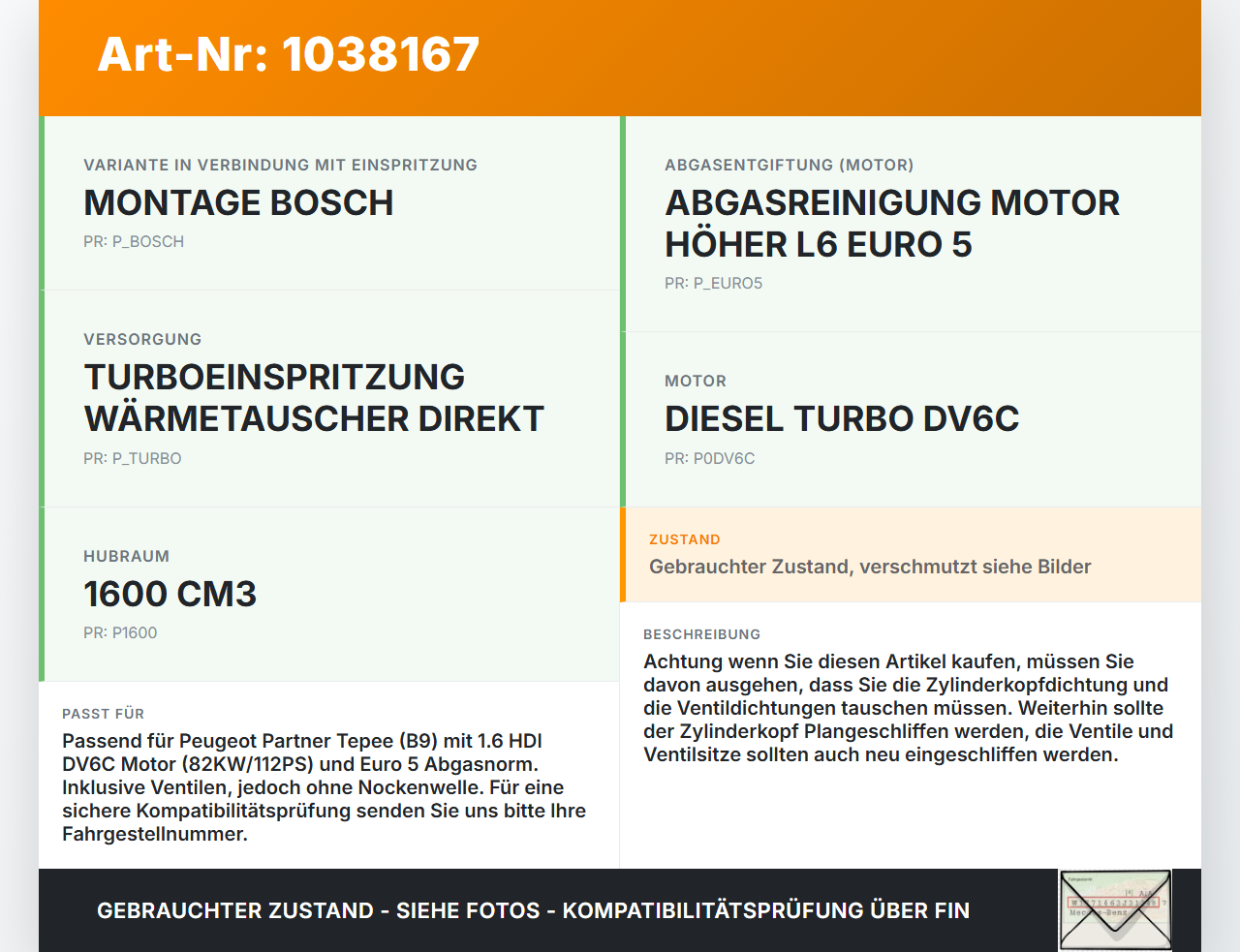Click the PASST FÜR label
Screen dimensions: 1240x952
click(104, 714)
